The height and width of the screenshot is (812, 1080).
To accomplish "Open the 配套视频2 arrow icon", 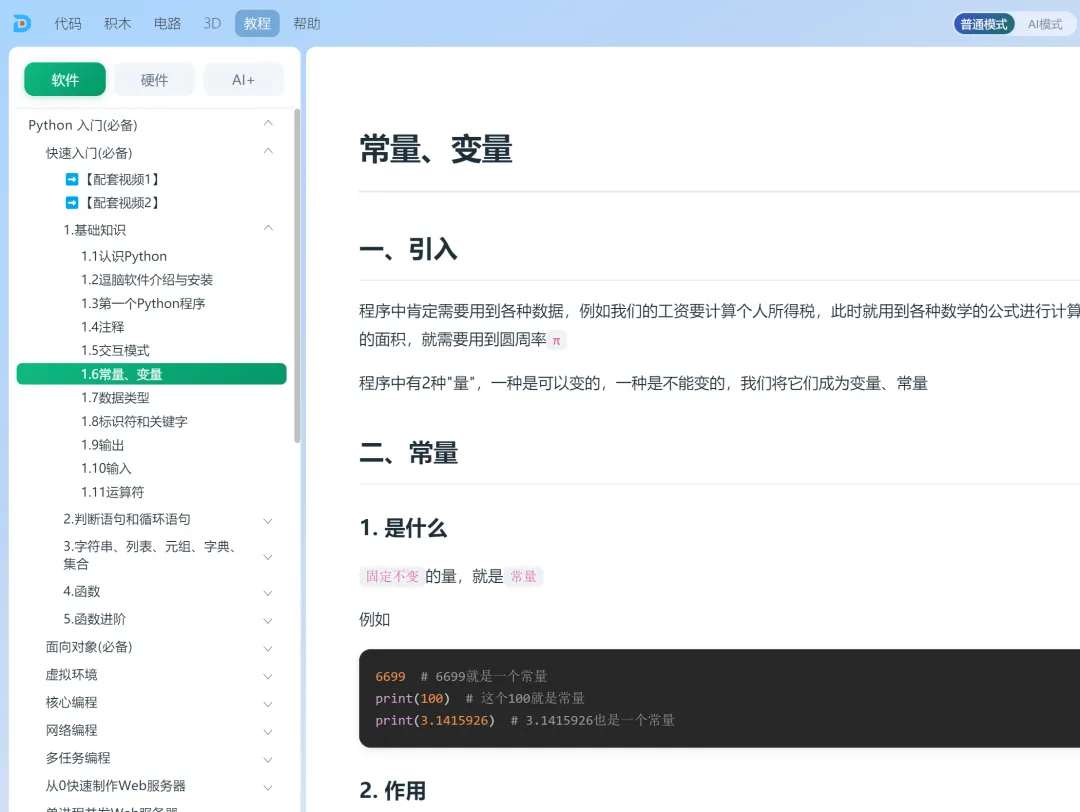I will coord(72,202).
